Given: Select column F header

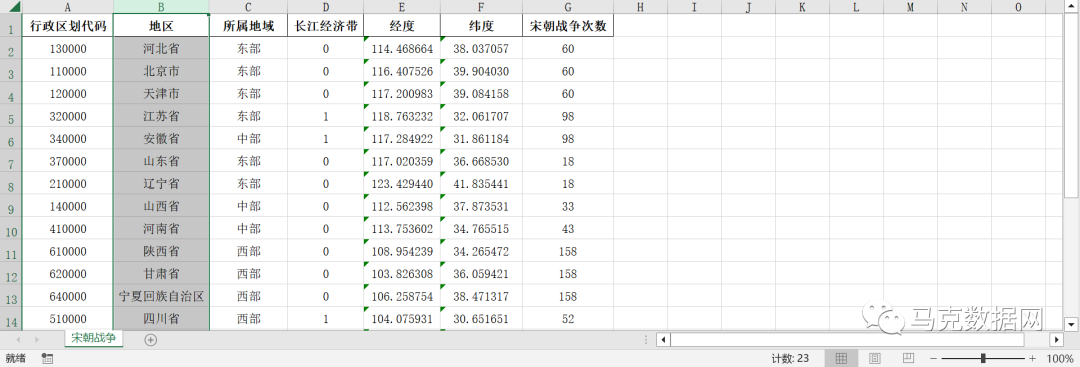Looking at the screenshot, I should (481, 7).
